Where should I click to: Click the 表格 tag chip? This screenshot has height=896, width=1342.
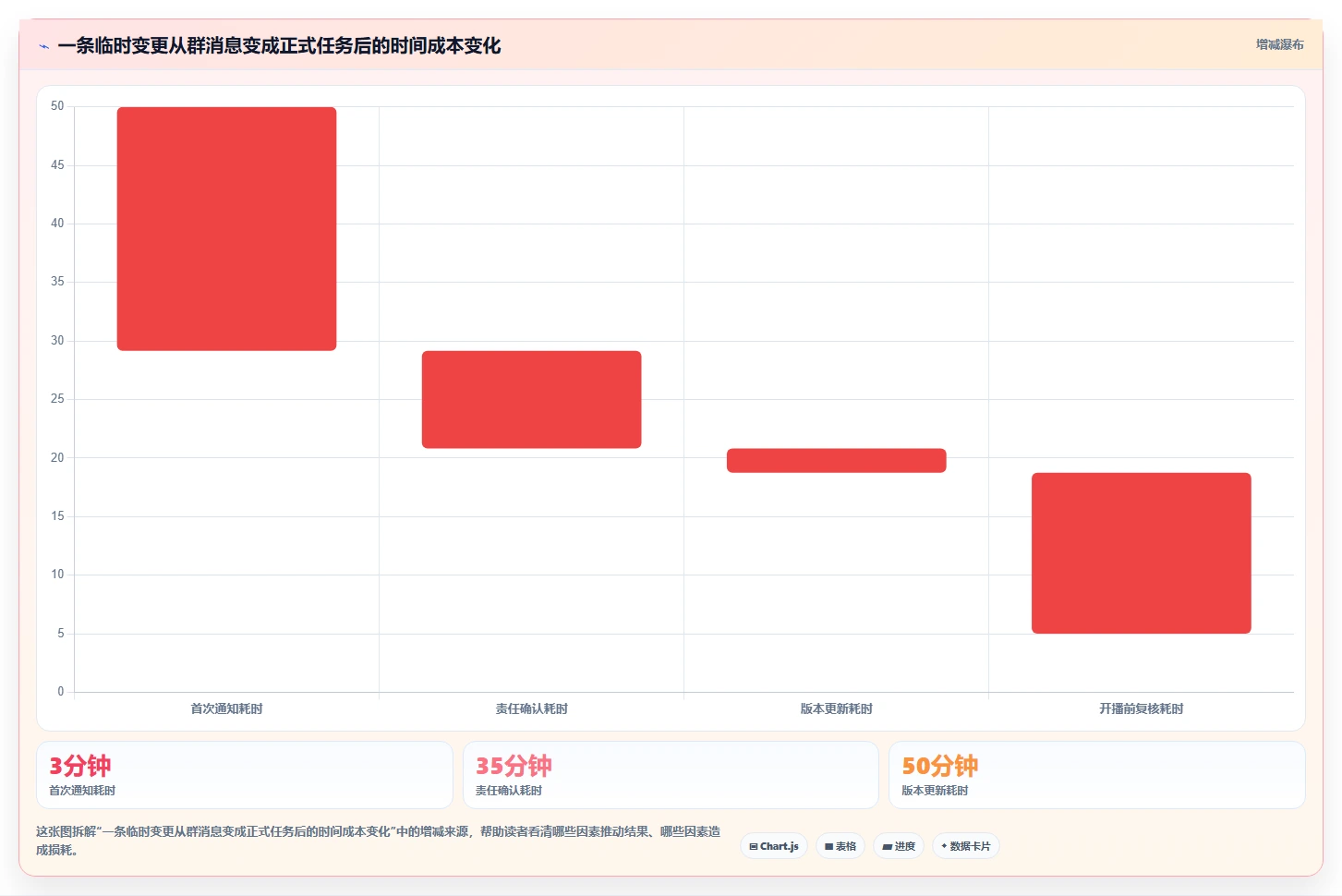pyautogui.click(x=840, y=846)
